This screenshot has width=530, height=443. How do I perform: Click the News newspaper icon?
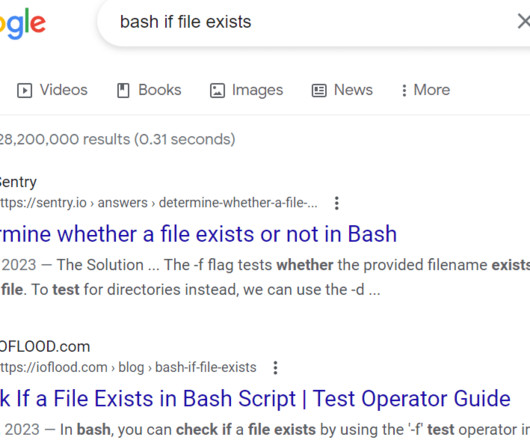click(x=319, y=91)
